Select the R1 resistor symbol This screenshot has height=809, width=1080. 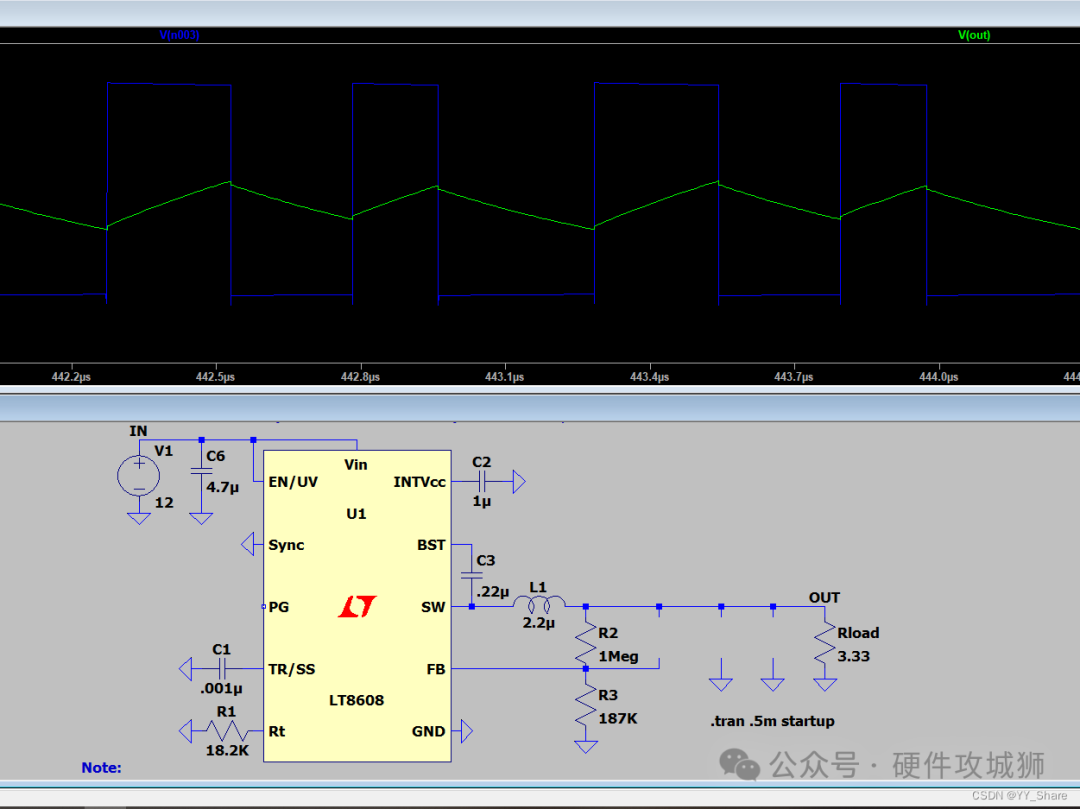[x=227, y=731]
